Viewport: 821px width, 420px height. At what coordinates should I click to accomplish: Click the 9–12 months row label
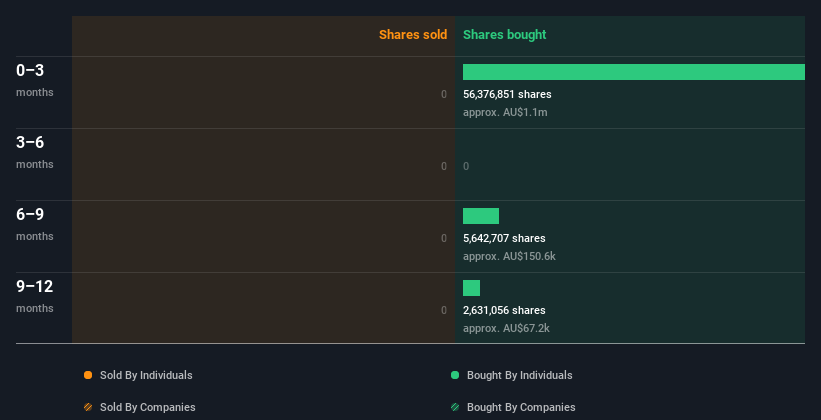click(x=35, y=296)
